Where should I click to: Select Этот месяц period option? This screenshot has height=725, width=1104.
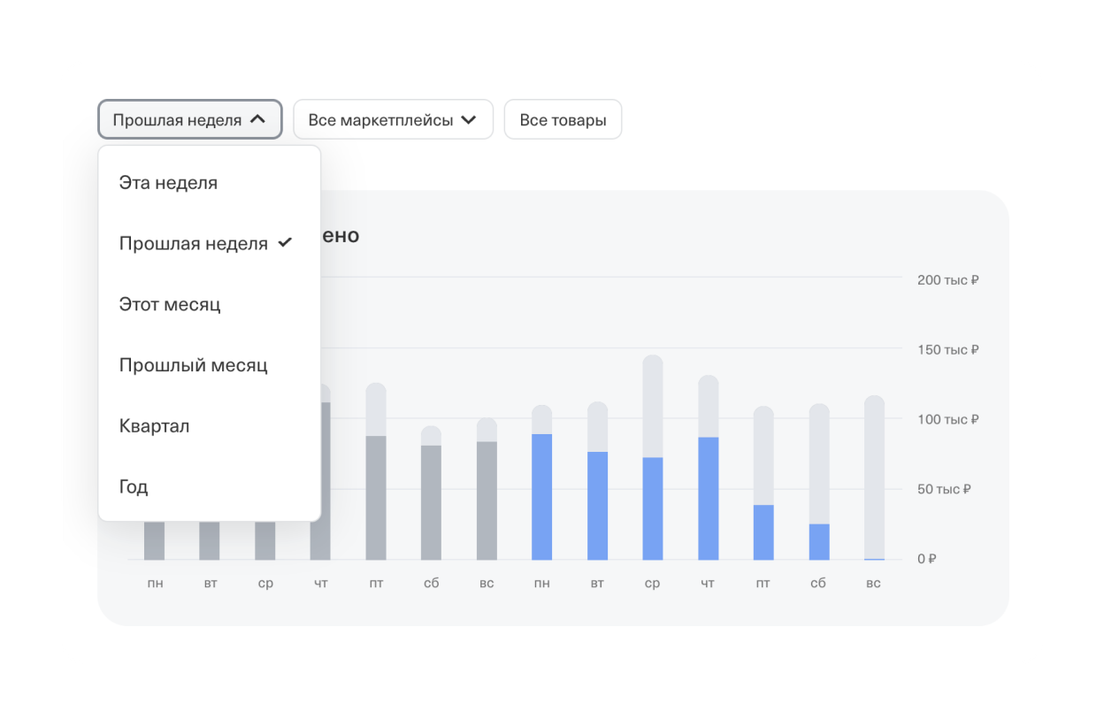click(x=170, y=304)
